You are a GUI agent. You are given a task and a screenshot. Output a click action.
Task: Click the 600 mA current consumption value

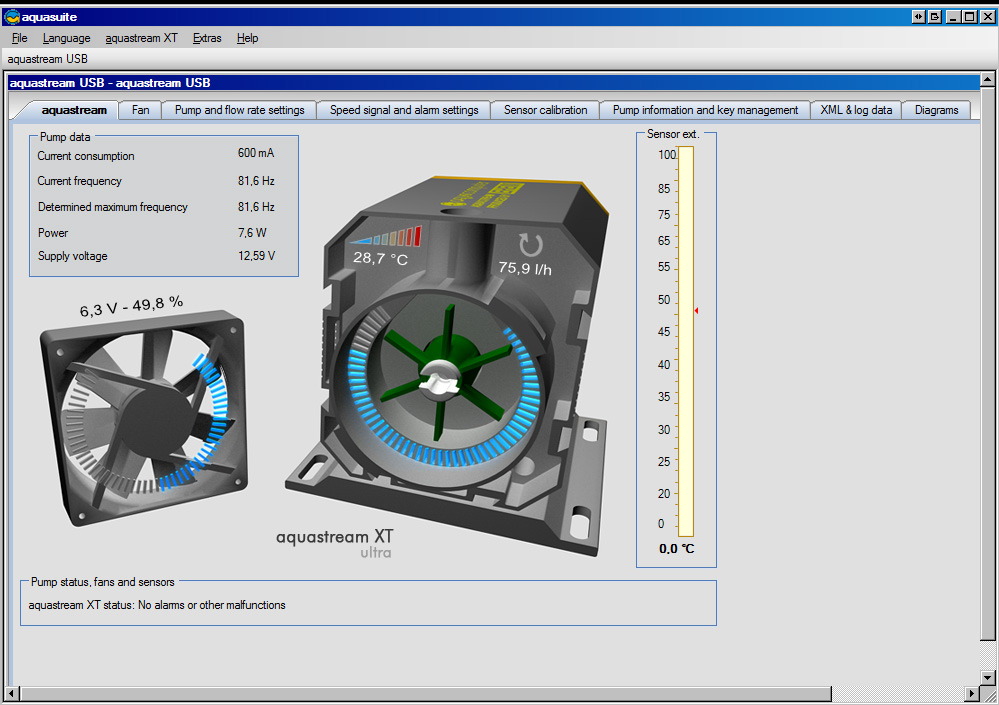(256, 153)
